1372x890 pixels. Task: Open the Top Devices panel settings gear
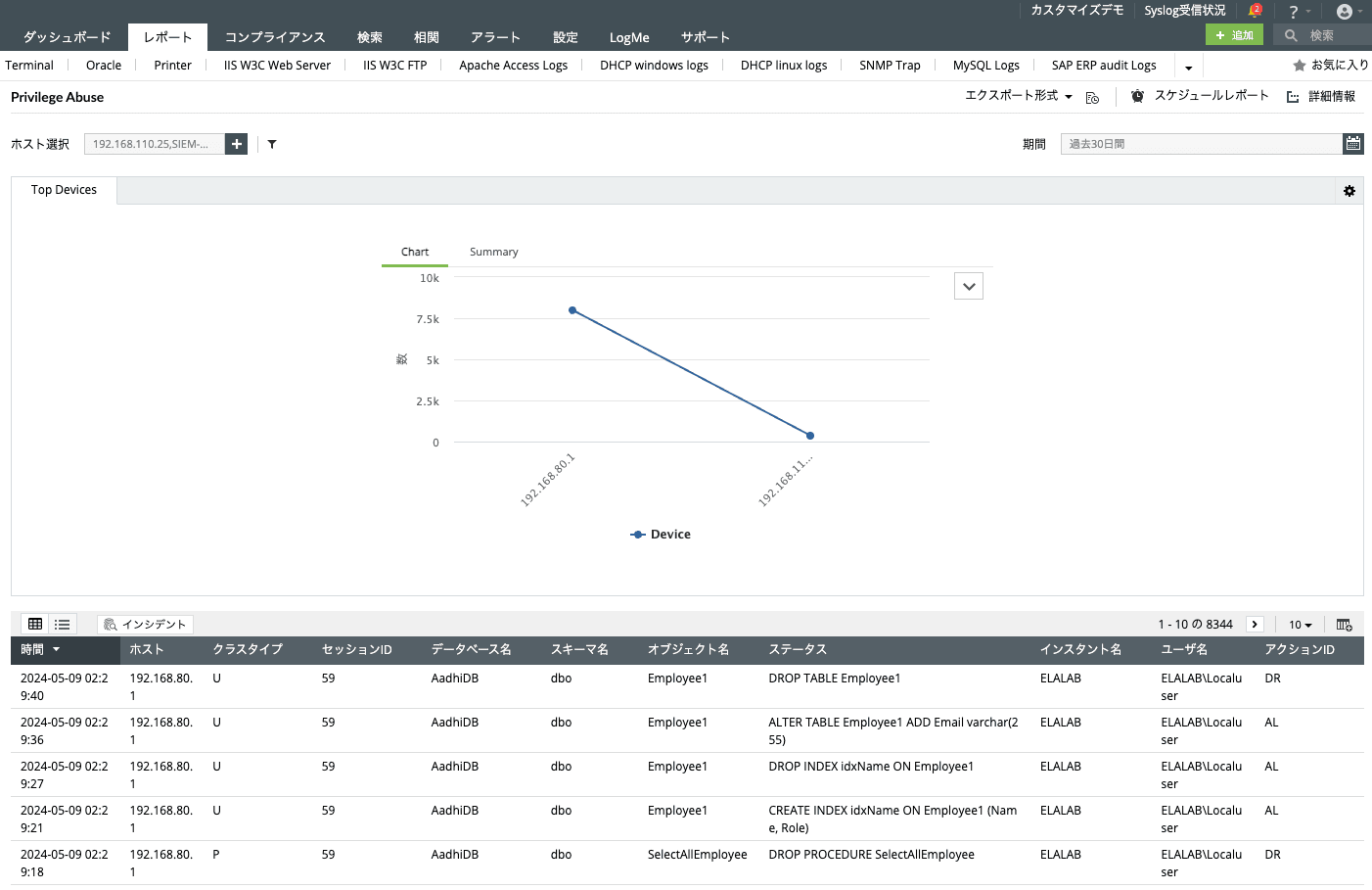click(x=1349, y=191)
